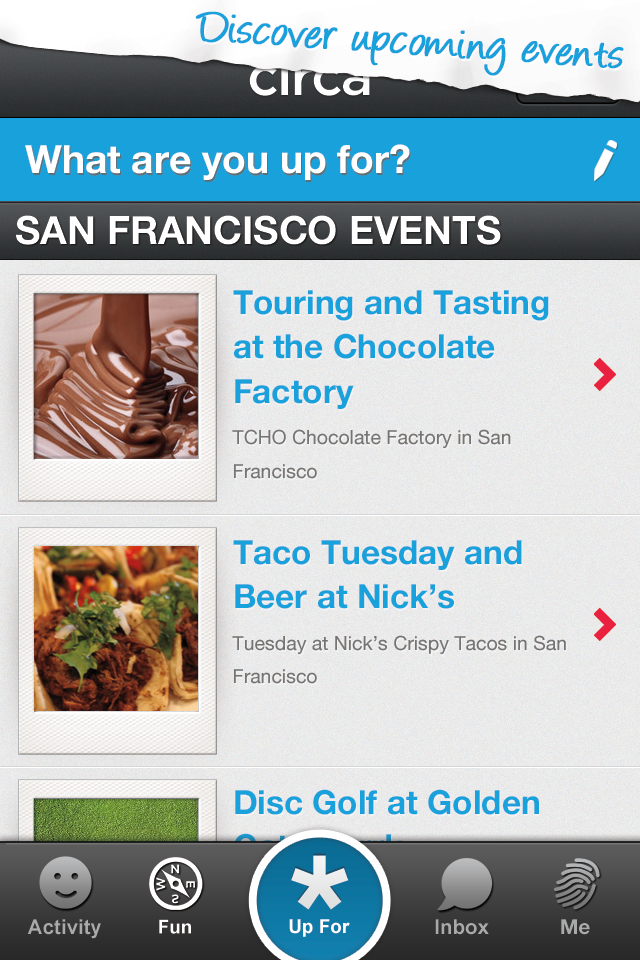
Task: Switch to the Activity tab label
Action: [x=64, y=927]
